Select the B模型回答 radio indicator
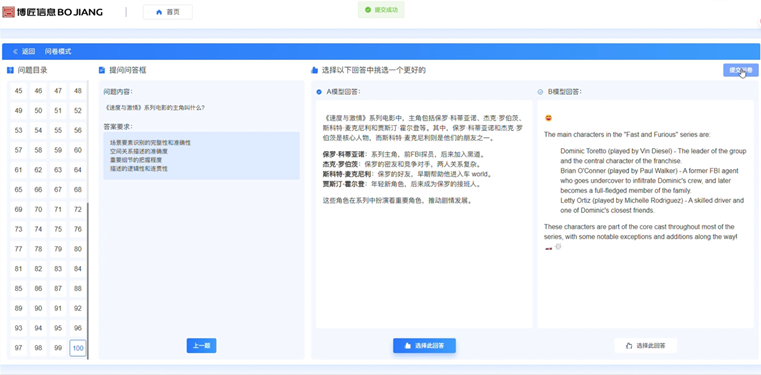This screenshot has width=761, height=375. (x=540, y=92)
